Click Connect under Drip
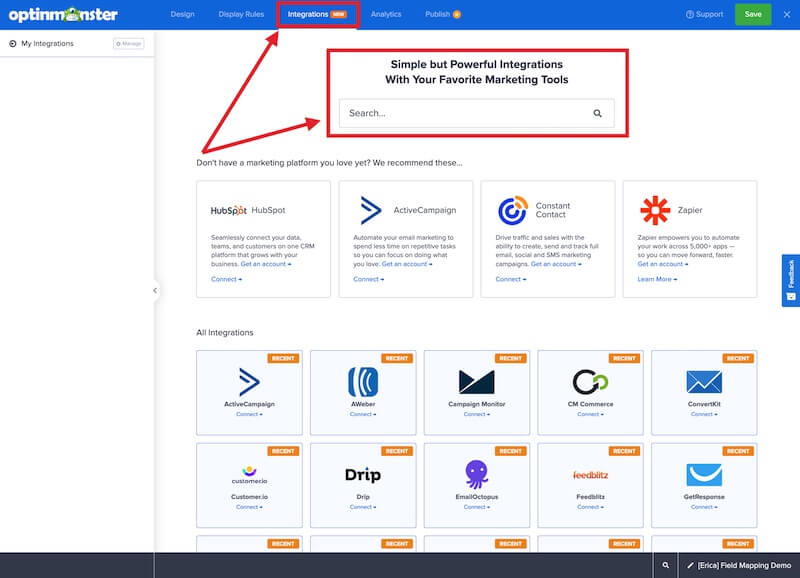 [363, 507]
